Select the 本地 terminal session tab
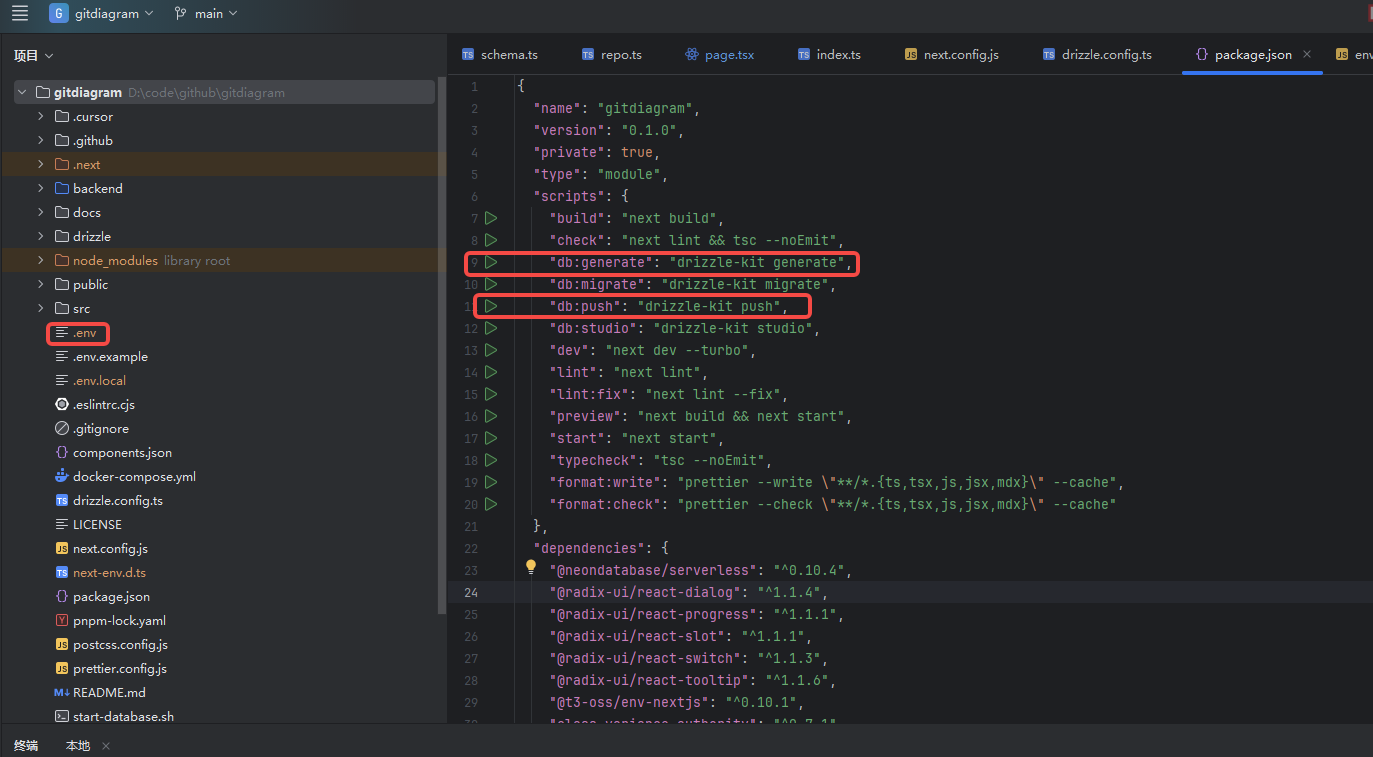The height and width of the screenshot is (757, 1373). point(77,745)
